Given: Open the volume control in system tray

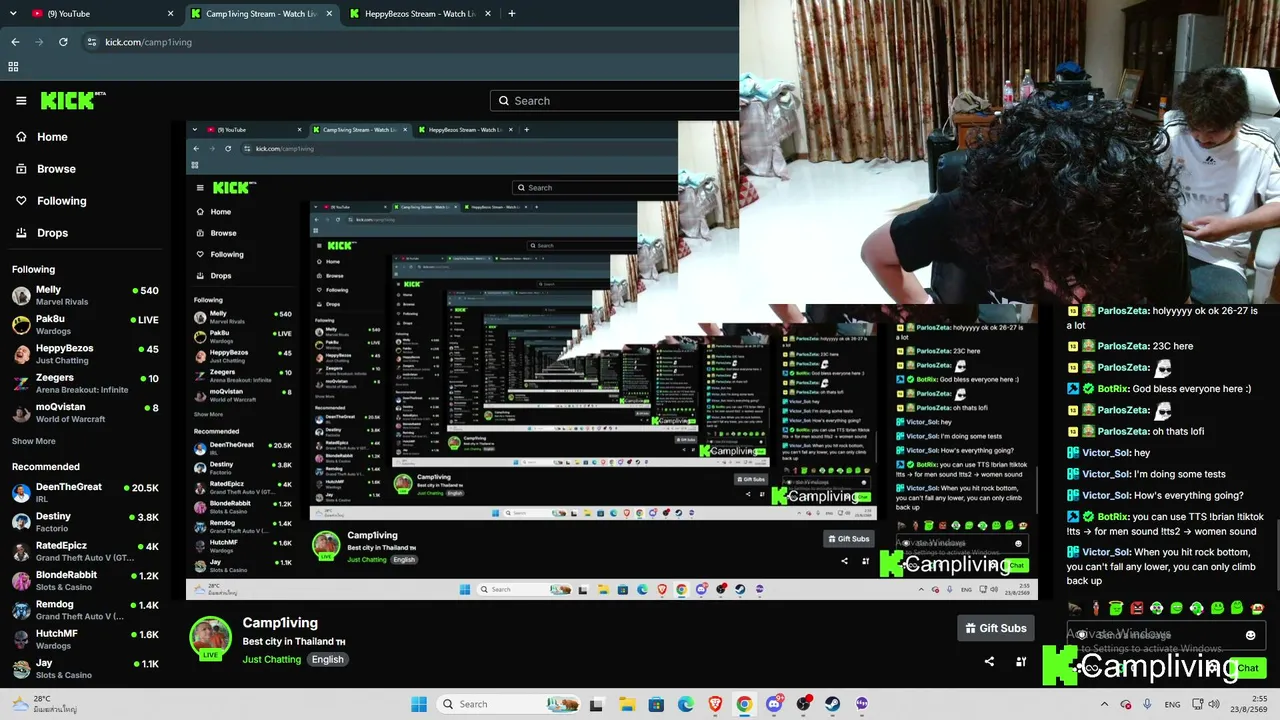Looking at the screenshot, I should [1215, 704].
